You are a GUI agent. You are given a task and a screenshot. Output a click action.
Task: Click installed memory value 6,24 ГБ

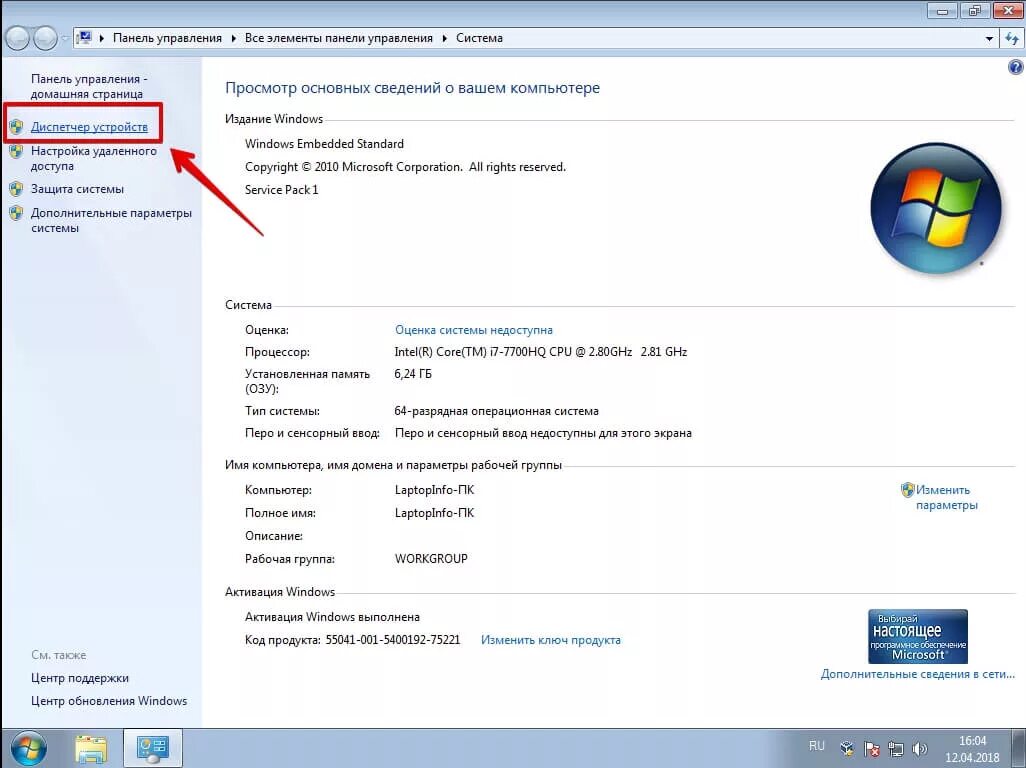coord(413,374)
